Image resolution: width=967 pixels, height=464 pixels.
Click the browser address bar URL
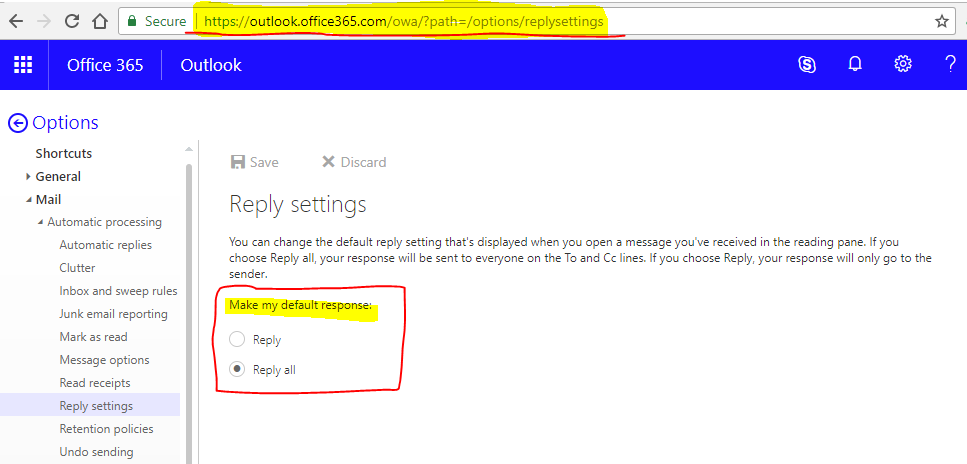click(x=403, y=22)
